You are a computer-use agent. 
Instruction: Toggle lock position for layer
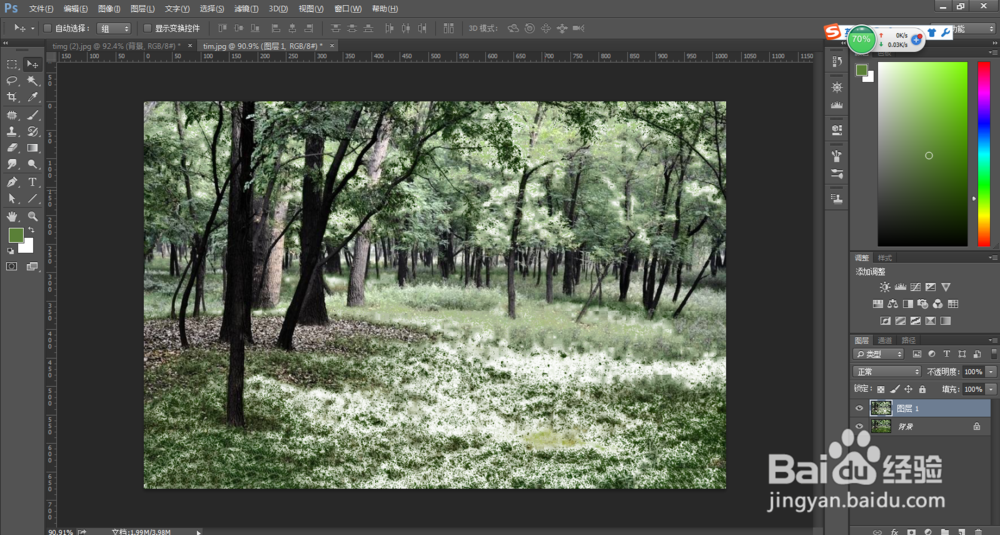click(909, 390)
